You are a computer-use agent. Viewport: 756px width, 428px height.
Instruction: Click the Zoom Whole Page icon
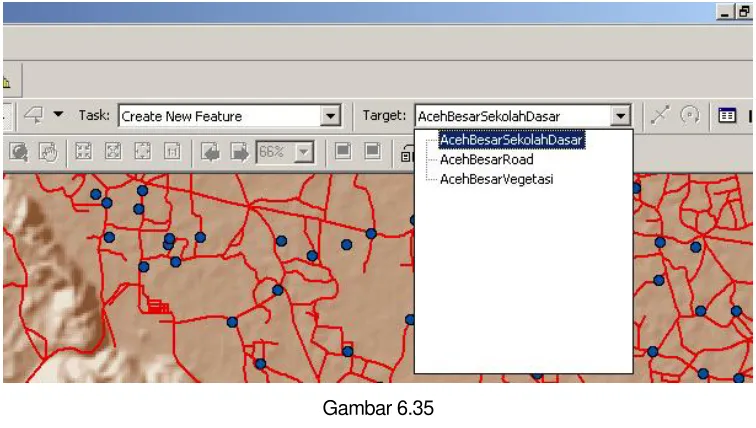tap(143, 151)
